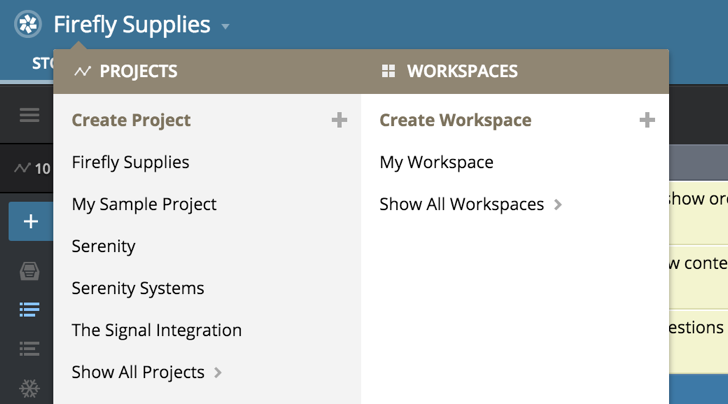
Task: Choose Serenity Systems in the projects list
Action: point(138,288)
